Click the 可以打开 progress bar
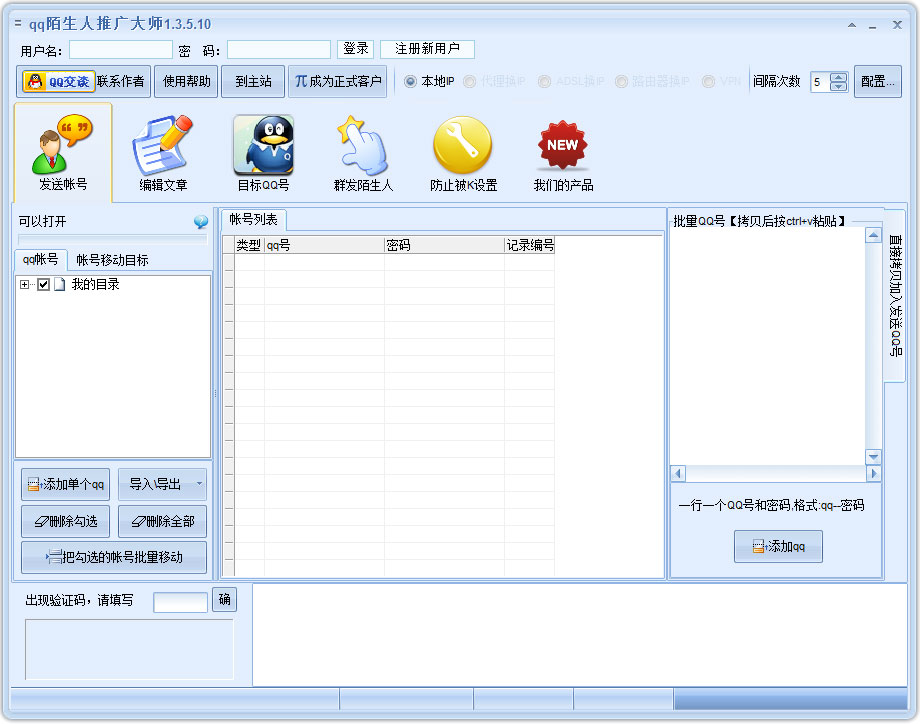The image size is (920, 724). [x=113, y=239]
